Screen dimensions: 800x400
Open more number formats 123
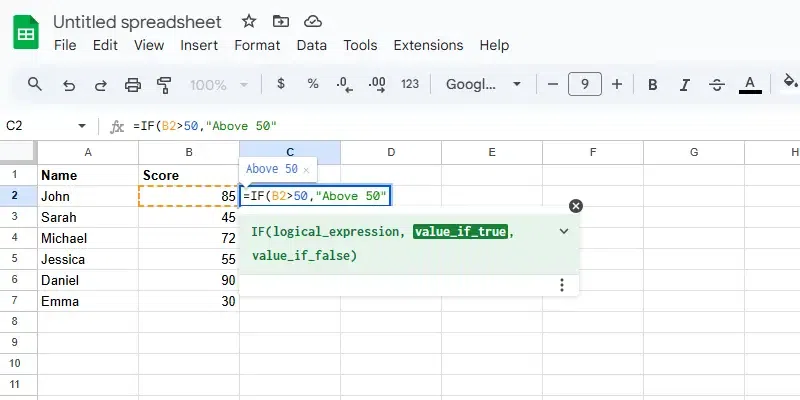click(410, 84)
